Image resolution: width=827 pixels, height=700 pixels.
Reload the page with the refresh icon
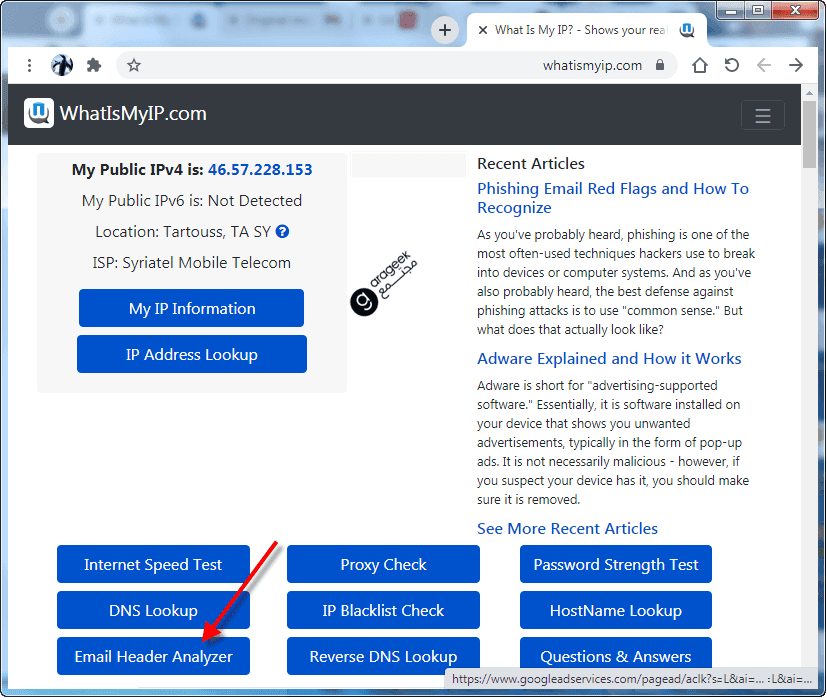[x=732, y=65]
